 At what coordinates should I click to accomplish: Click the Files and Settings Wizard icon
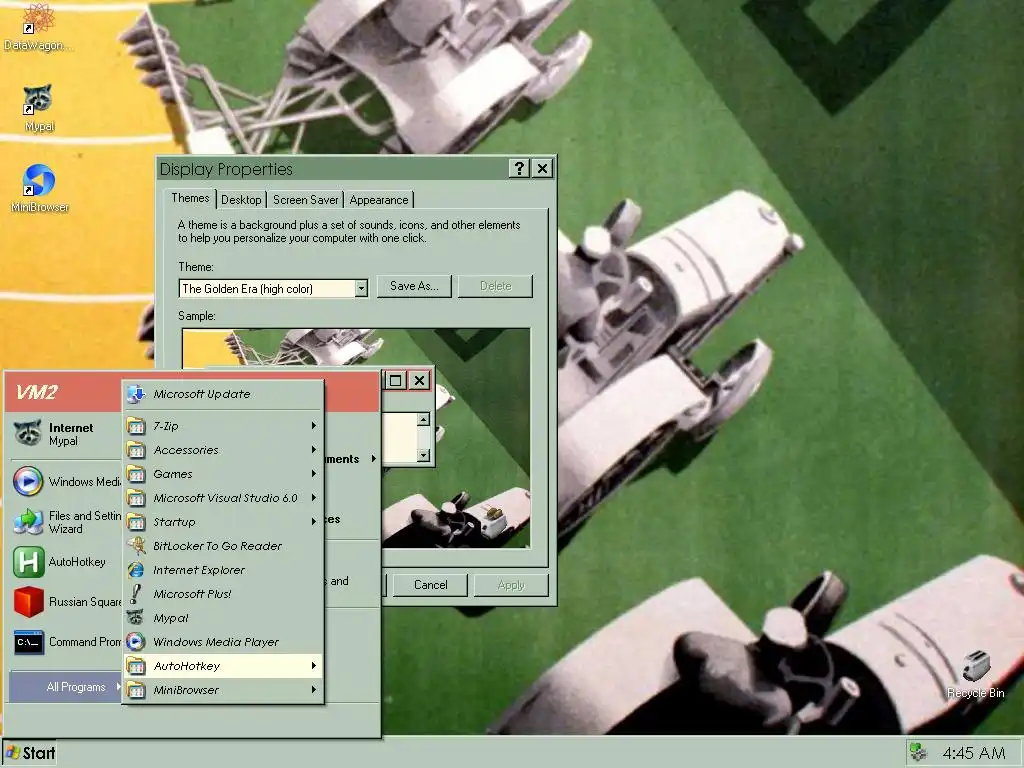click(x=28, y=522)
